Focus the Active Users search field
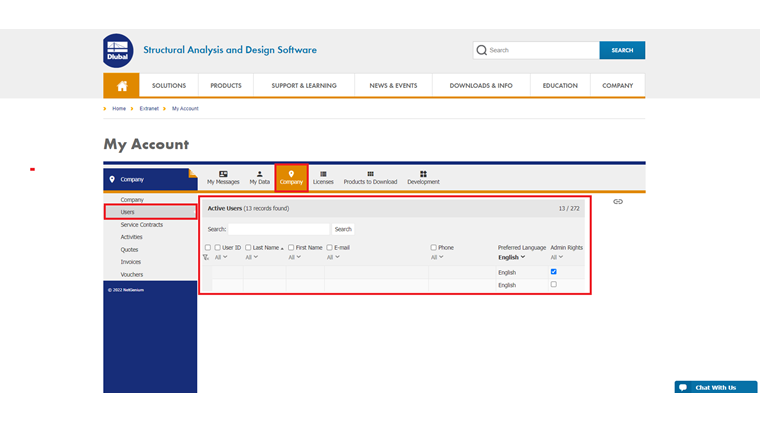 coord(279,229)
